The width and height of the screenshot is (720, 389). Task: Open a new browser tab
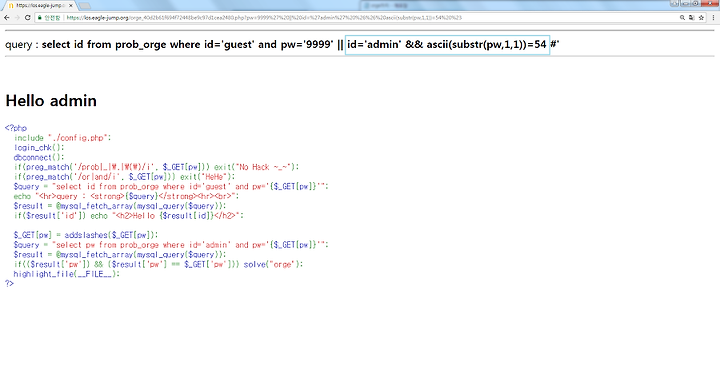point(84,6)
